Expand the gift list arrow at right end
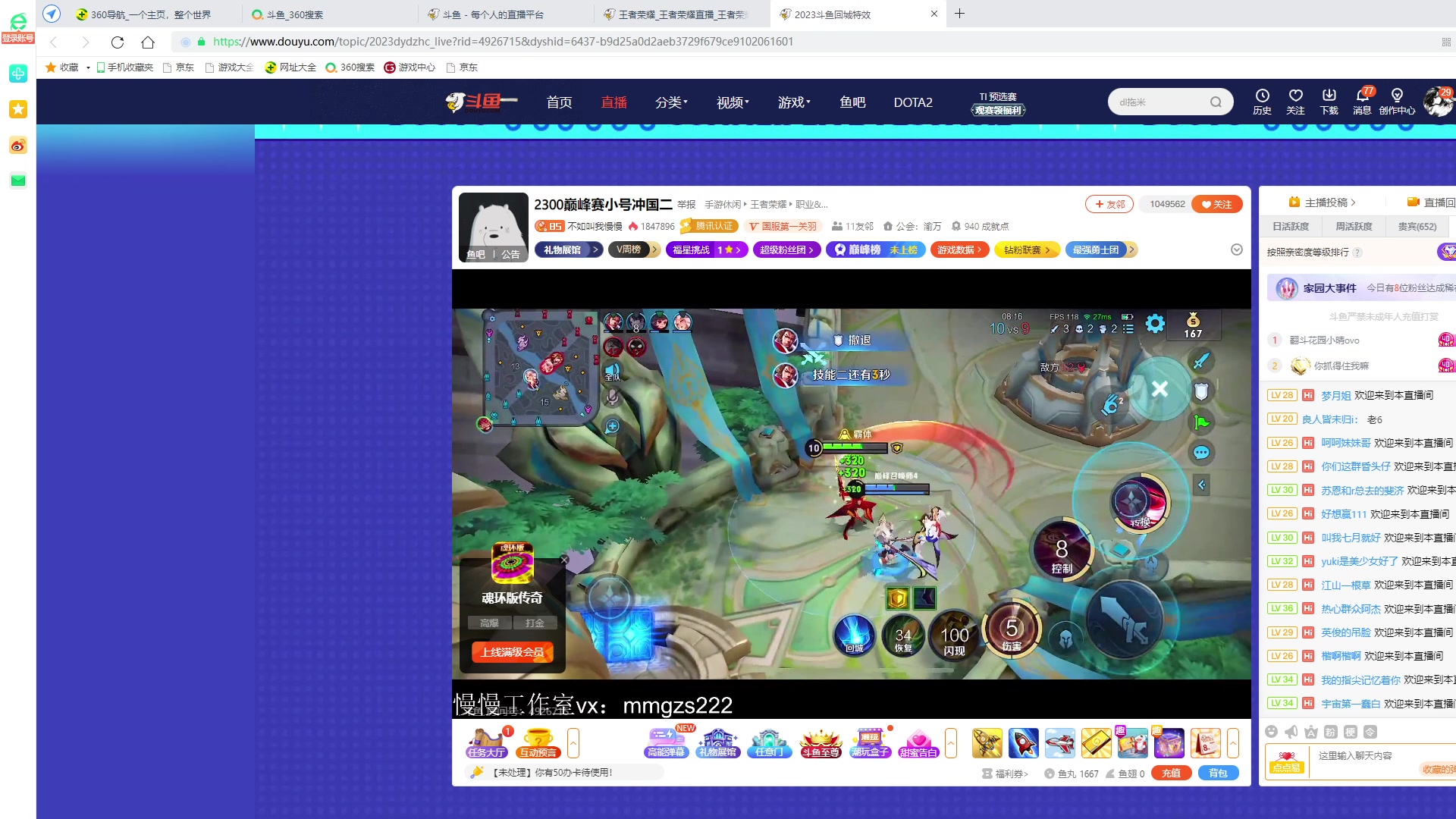The image size is (1456, 819). (x=1233, y=742)
